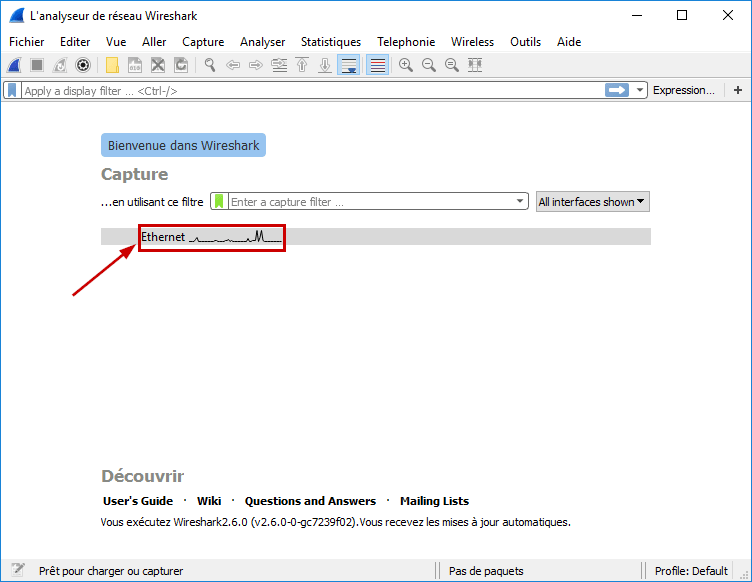Open the Expression... filter builder
This screenshot has width=752, height=582.
click(x=683, y=90)
